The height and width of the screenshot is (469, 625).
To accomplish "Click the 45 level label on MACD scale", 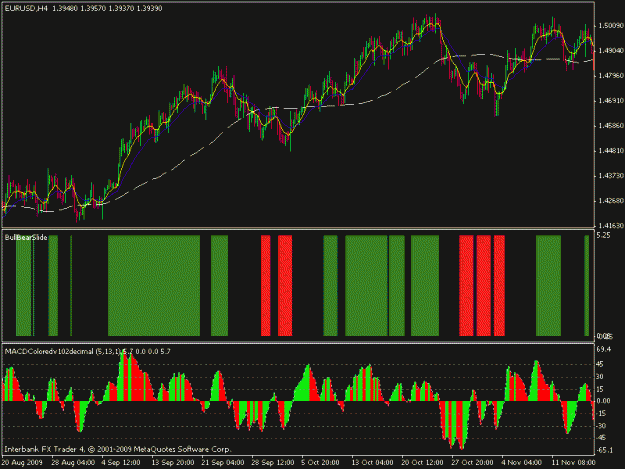I will coord(600,364).
